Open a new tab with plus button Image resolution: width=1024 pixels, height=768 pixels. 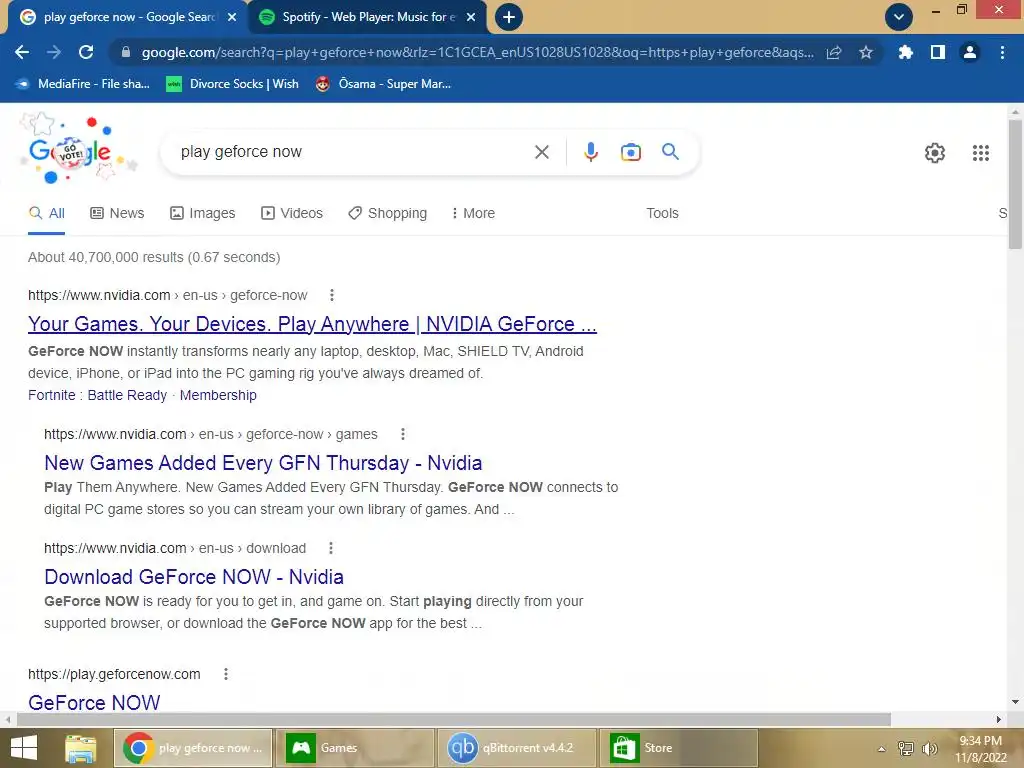509,17
